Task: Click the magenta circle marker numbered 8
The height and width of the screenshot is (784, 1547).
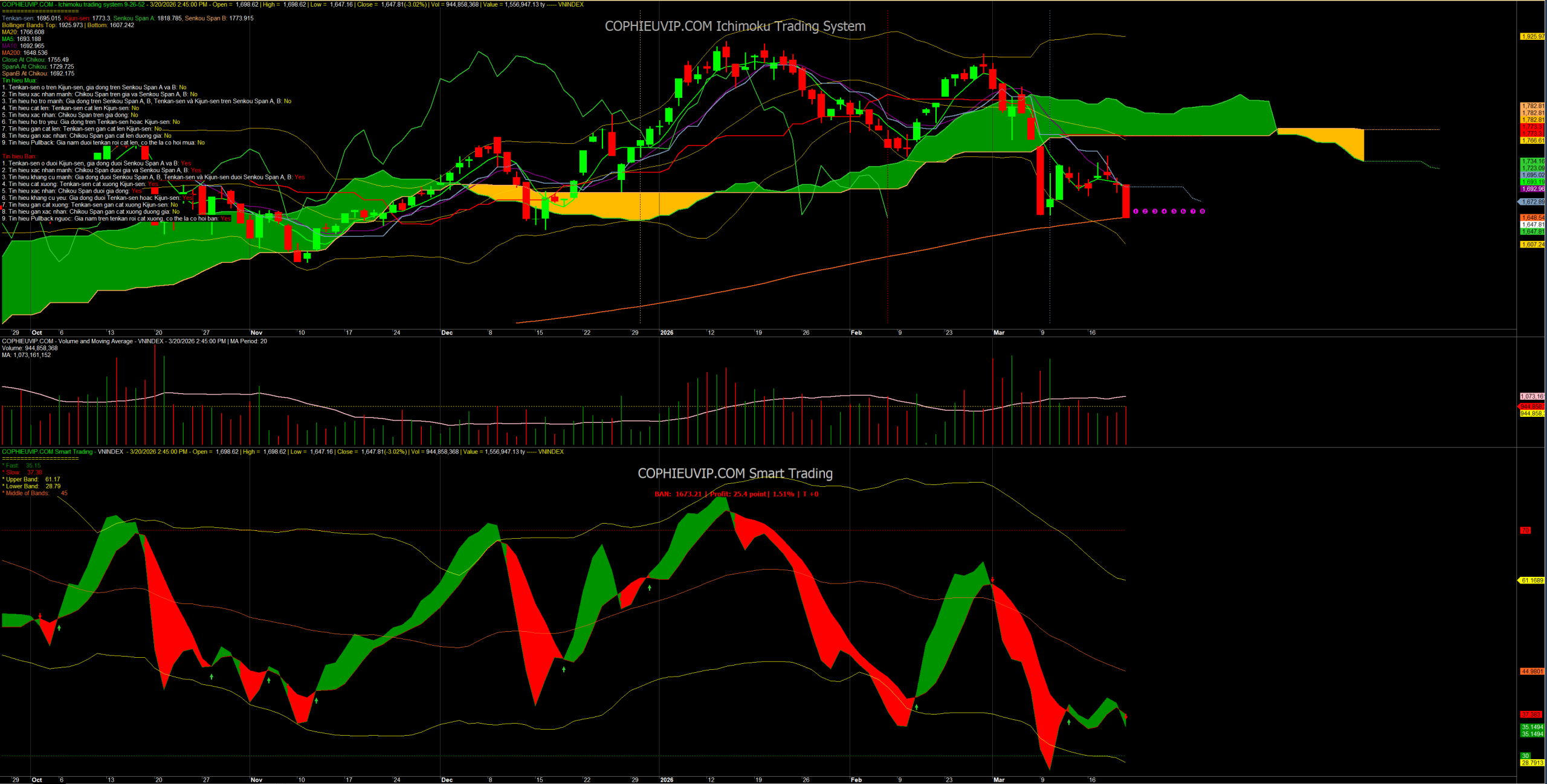Action: (x=1203, y=211)
